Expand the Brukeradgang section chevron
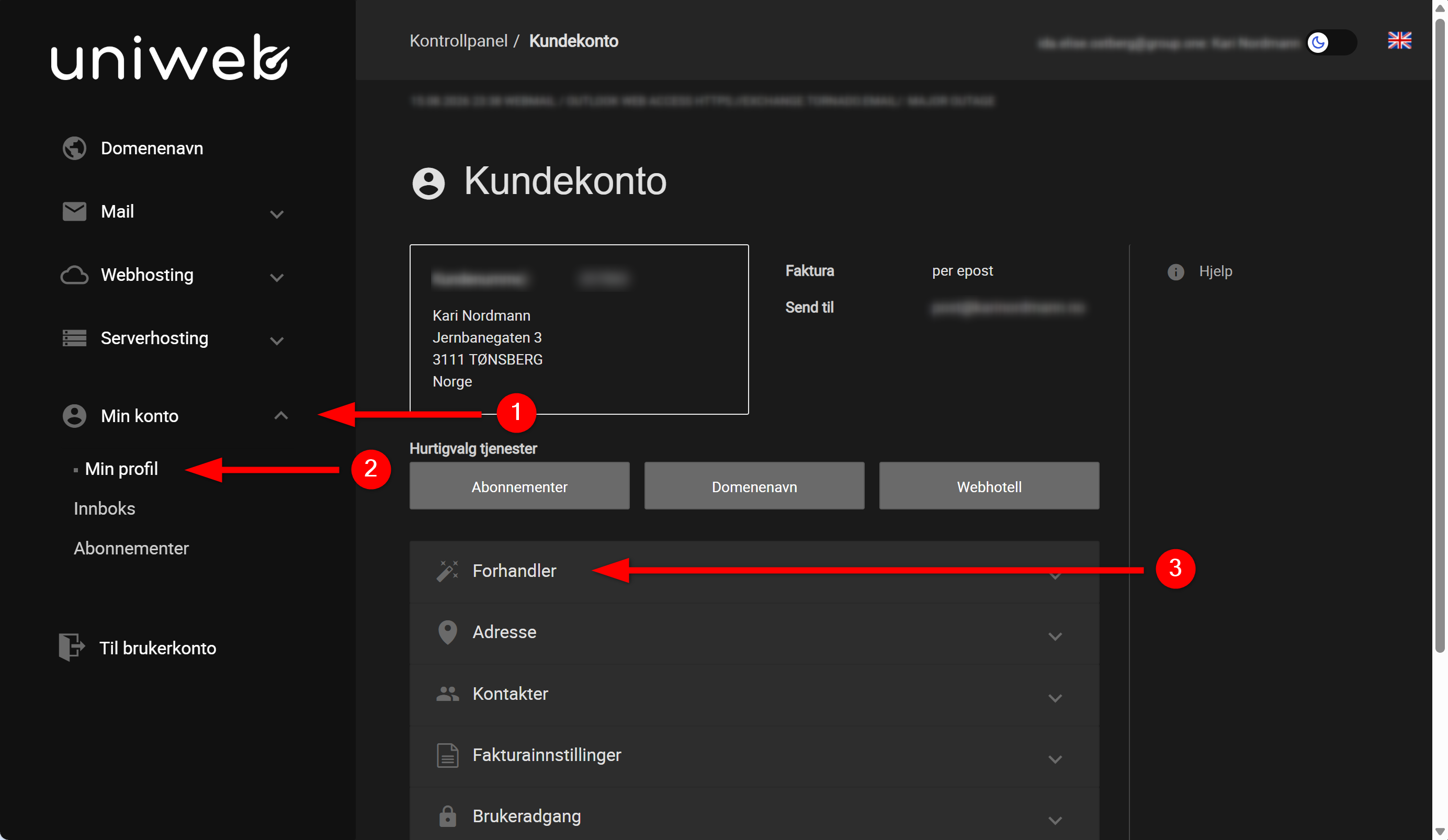This screenshot has width=1448, height=840. pos(1055,821)
